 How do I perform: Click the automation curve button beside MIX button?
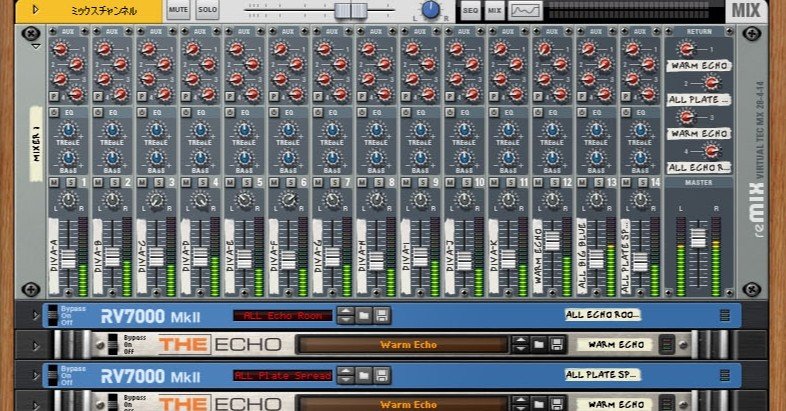click(524, 11)
